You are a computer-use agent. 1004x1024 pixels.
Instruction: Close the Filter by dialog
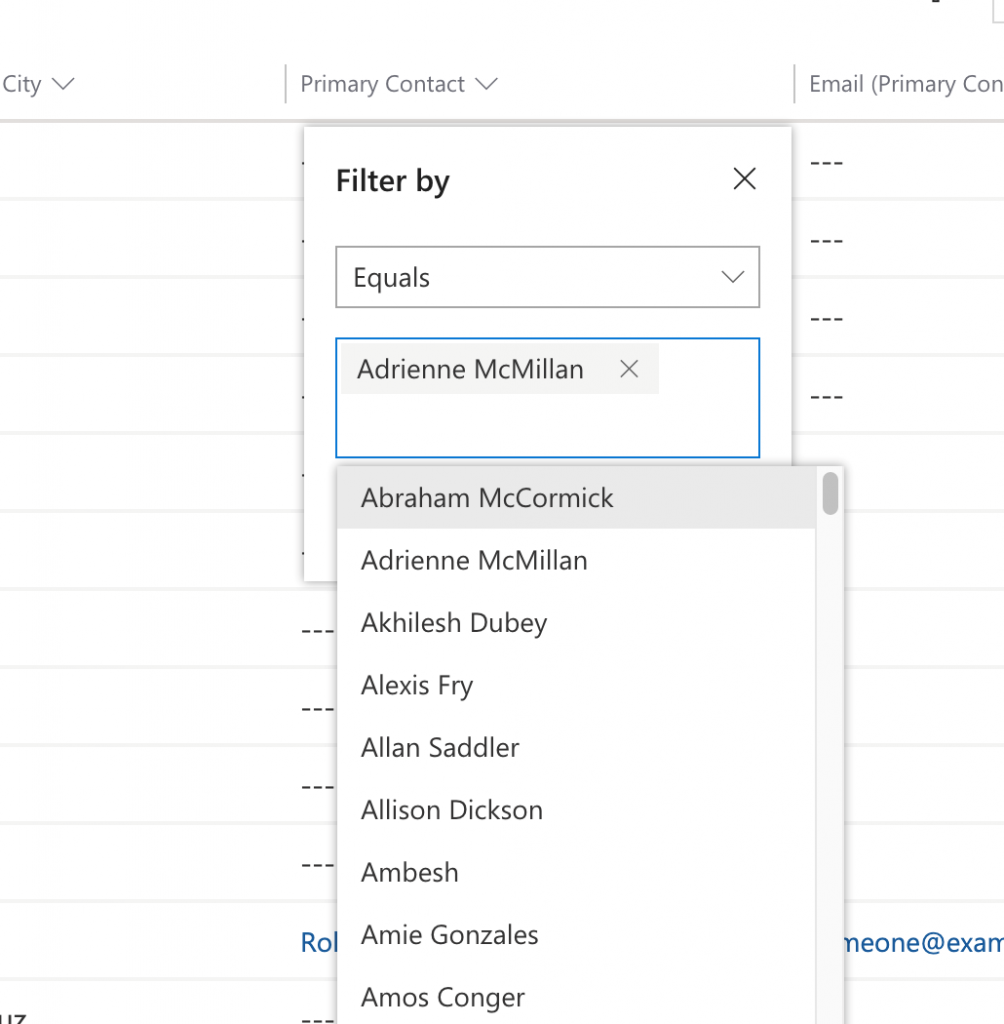(x=744, y=178)
